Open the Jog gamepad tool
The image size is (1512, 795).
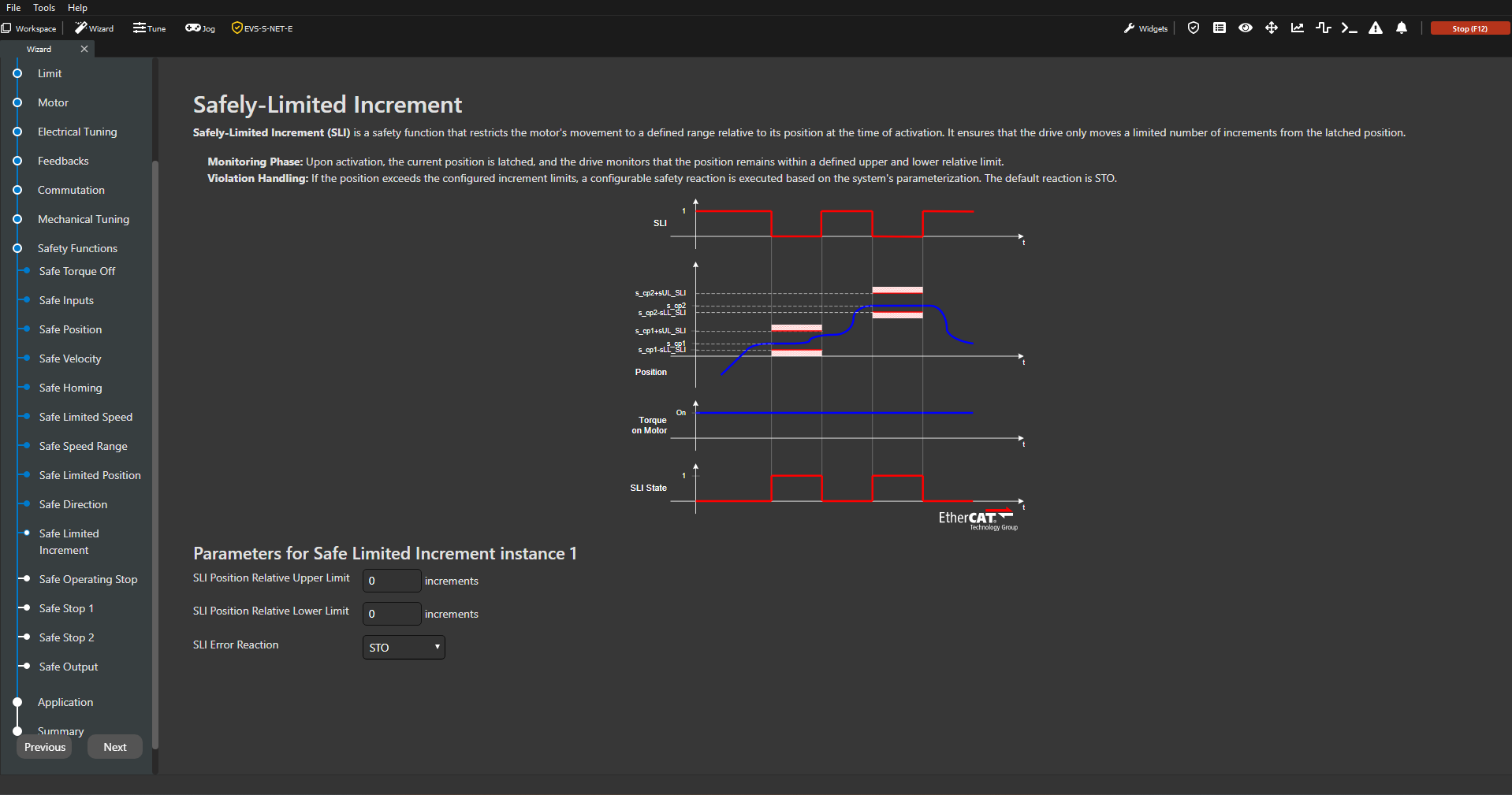[x=200, y=28]
